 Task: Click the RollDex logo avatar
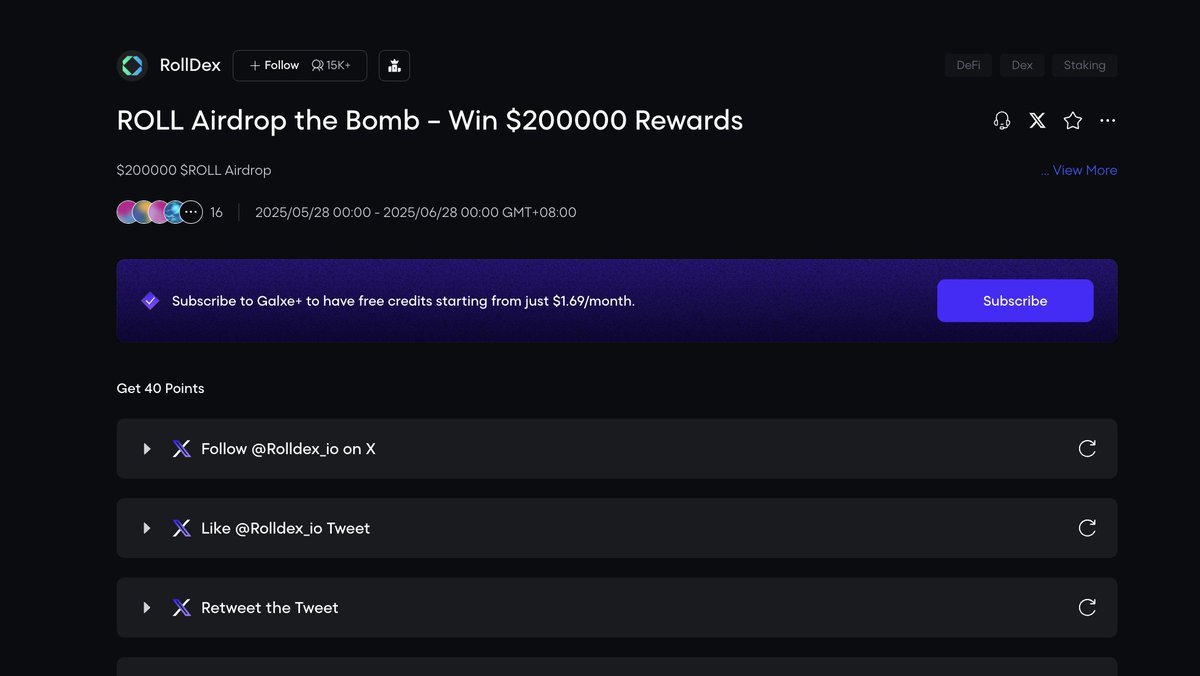[x=132, y=66]
